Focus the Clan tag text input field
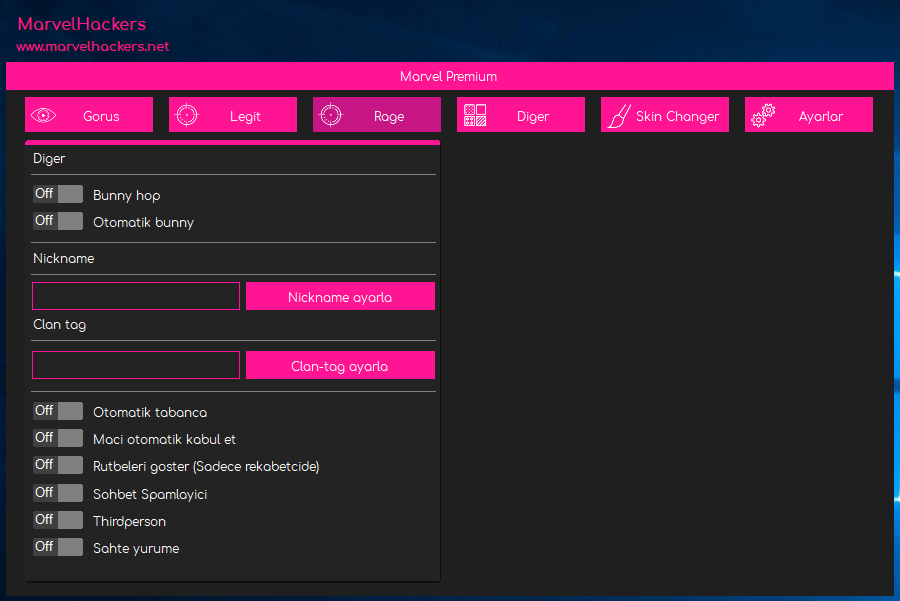Screen dimensions: 900x601 coord(136,365)
